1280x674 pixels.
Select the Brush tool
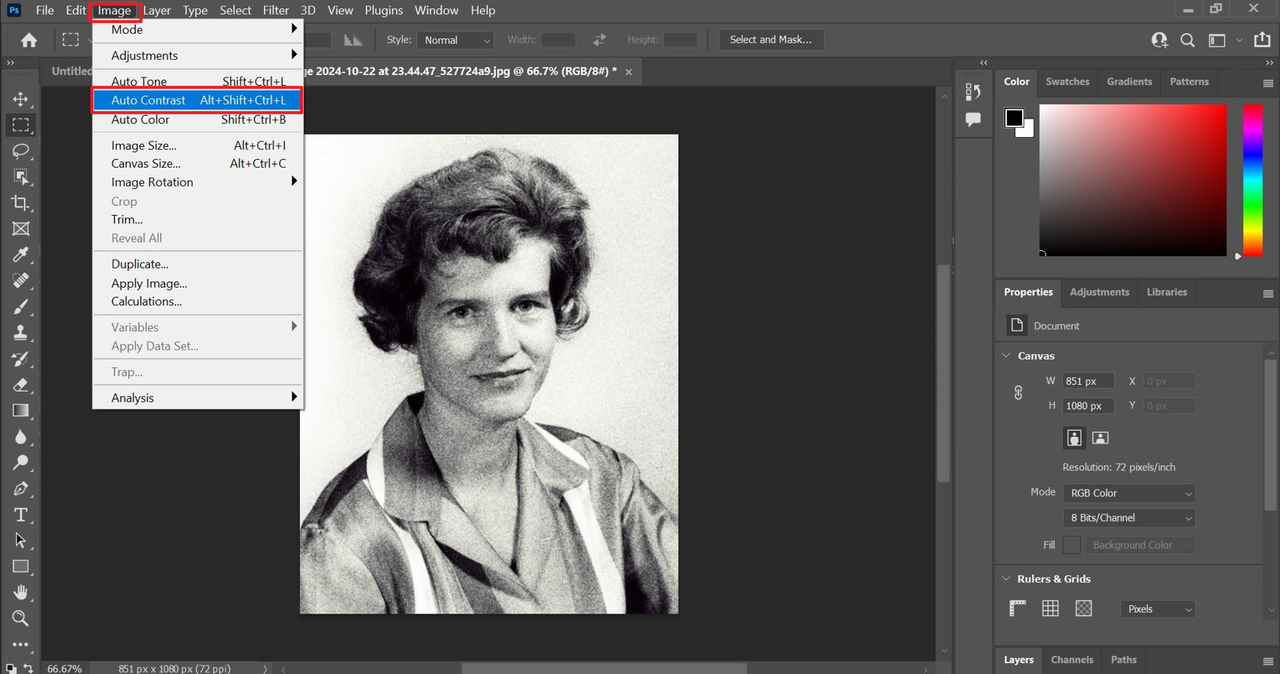(x=20, y=307)
